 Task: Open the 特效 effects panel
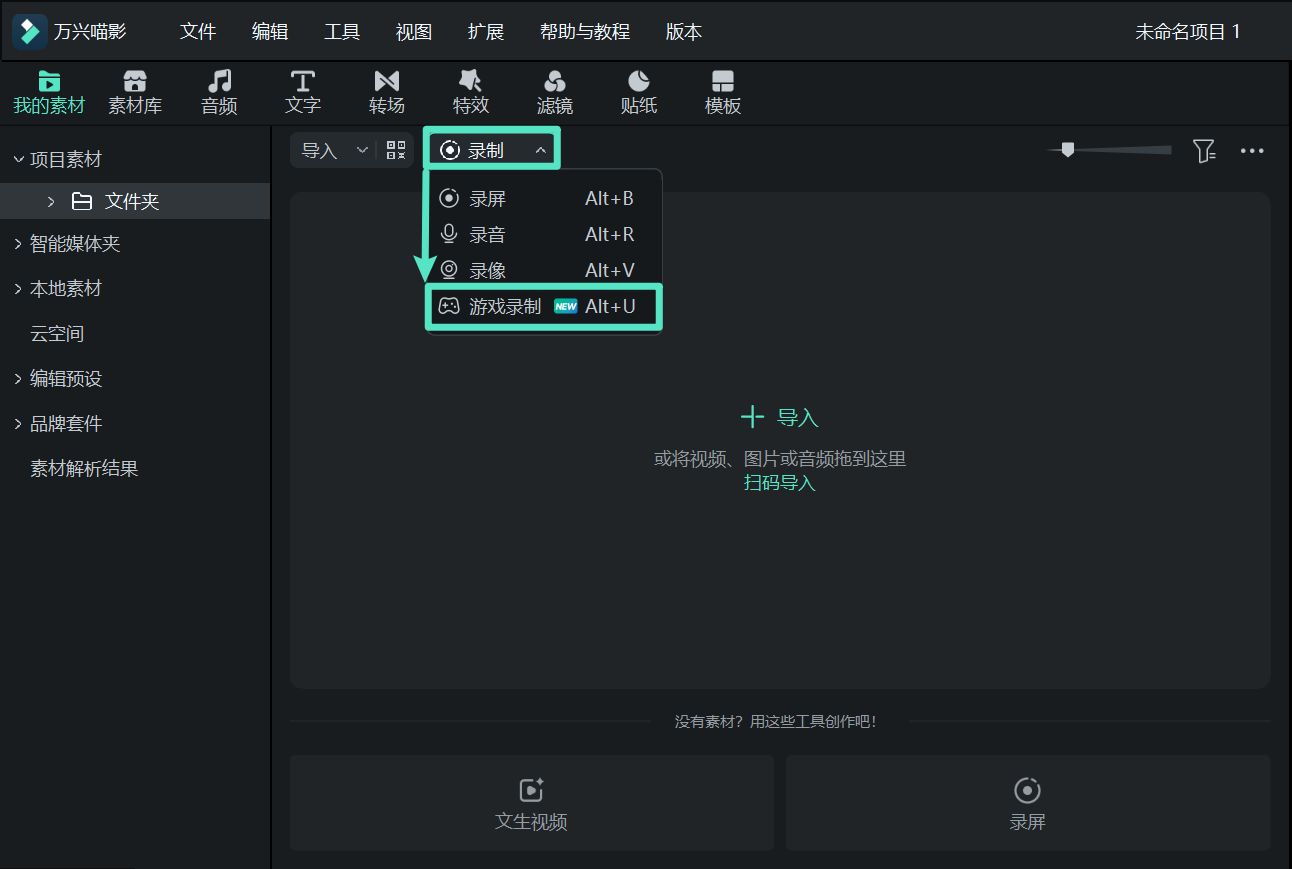471,93
